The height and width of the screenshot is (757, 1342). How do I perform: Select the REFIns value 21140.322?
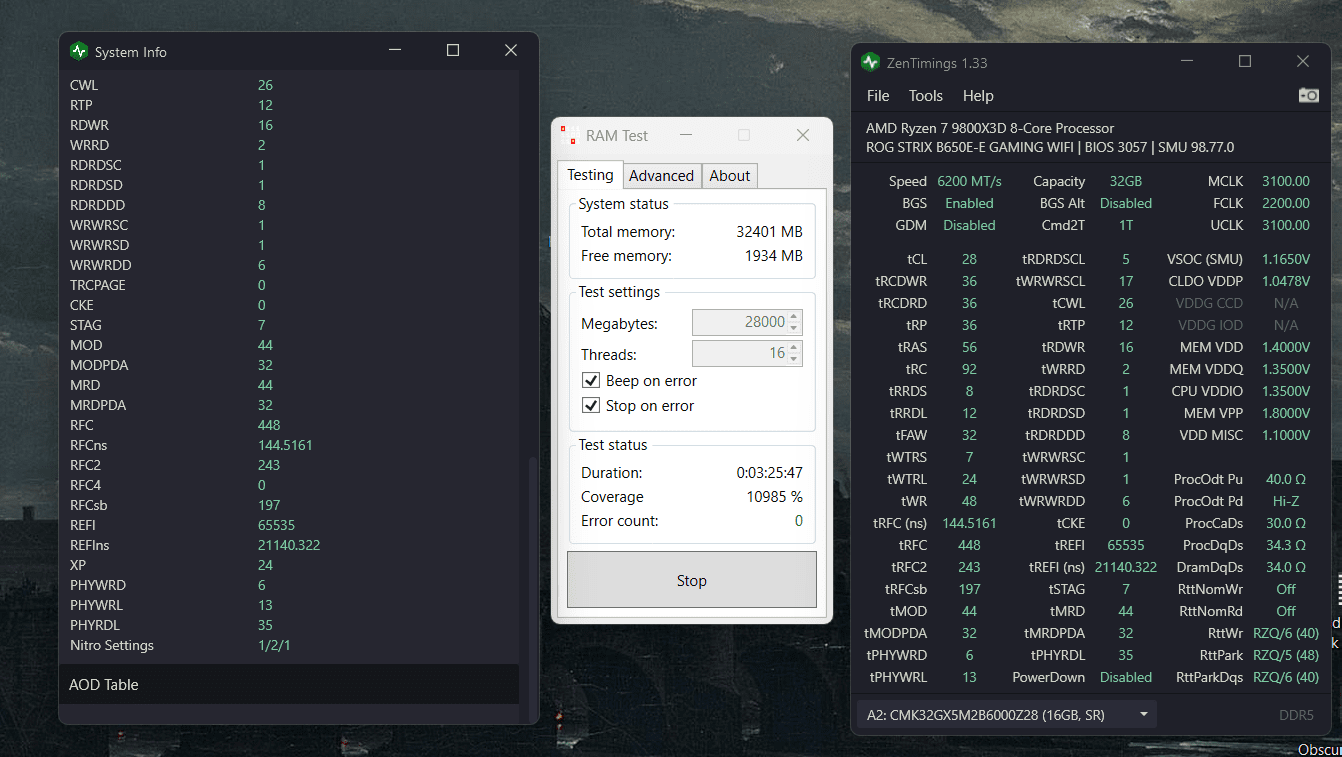(289, 545)
